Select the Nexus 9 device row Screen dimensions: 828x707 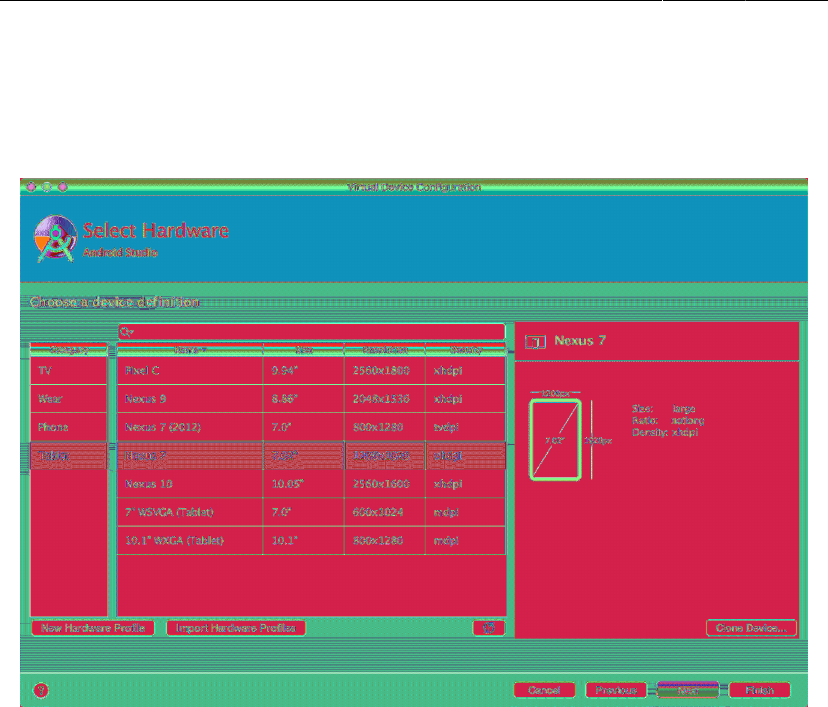click(311, 399)
